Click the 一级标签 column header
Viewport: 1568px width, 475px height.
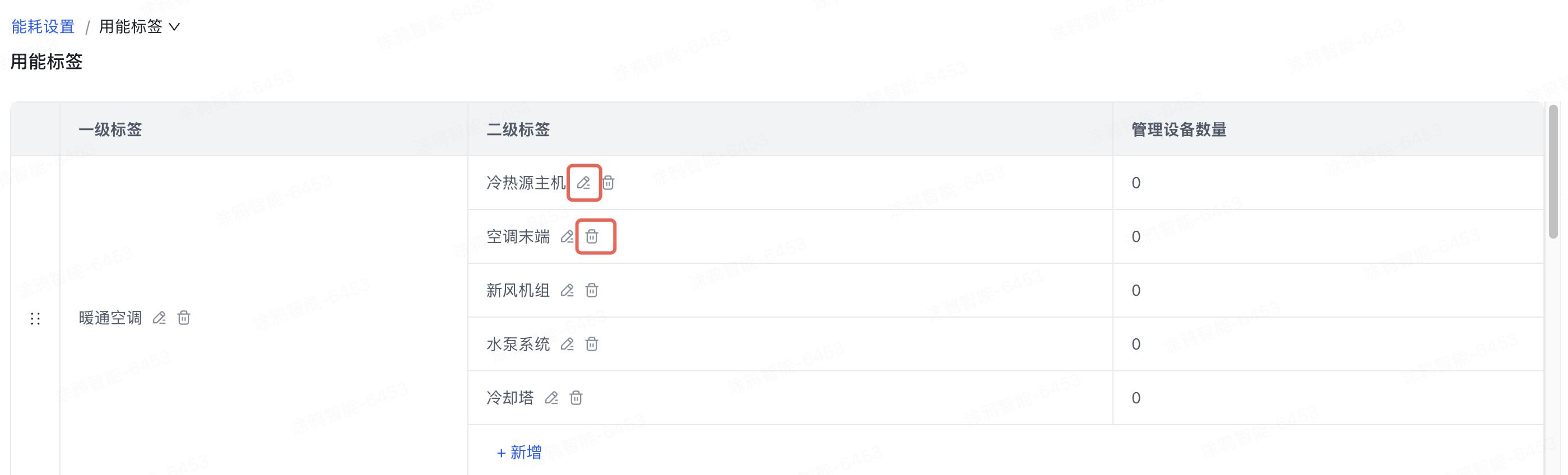tap(110, 129)
